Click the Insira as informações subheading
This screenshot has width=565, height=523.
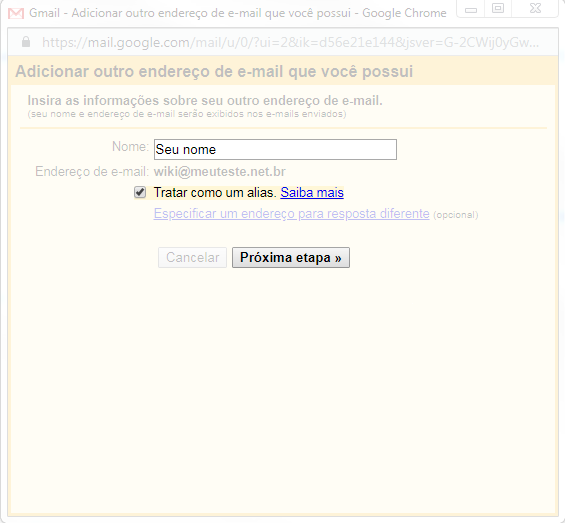pyautogui.click(x=205, y=101)
